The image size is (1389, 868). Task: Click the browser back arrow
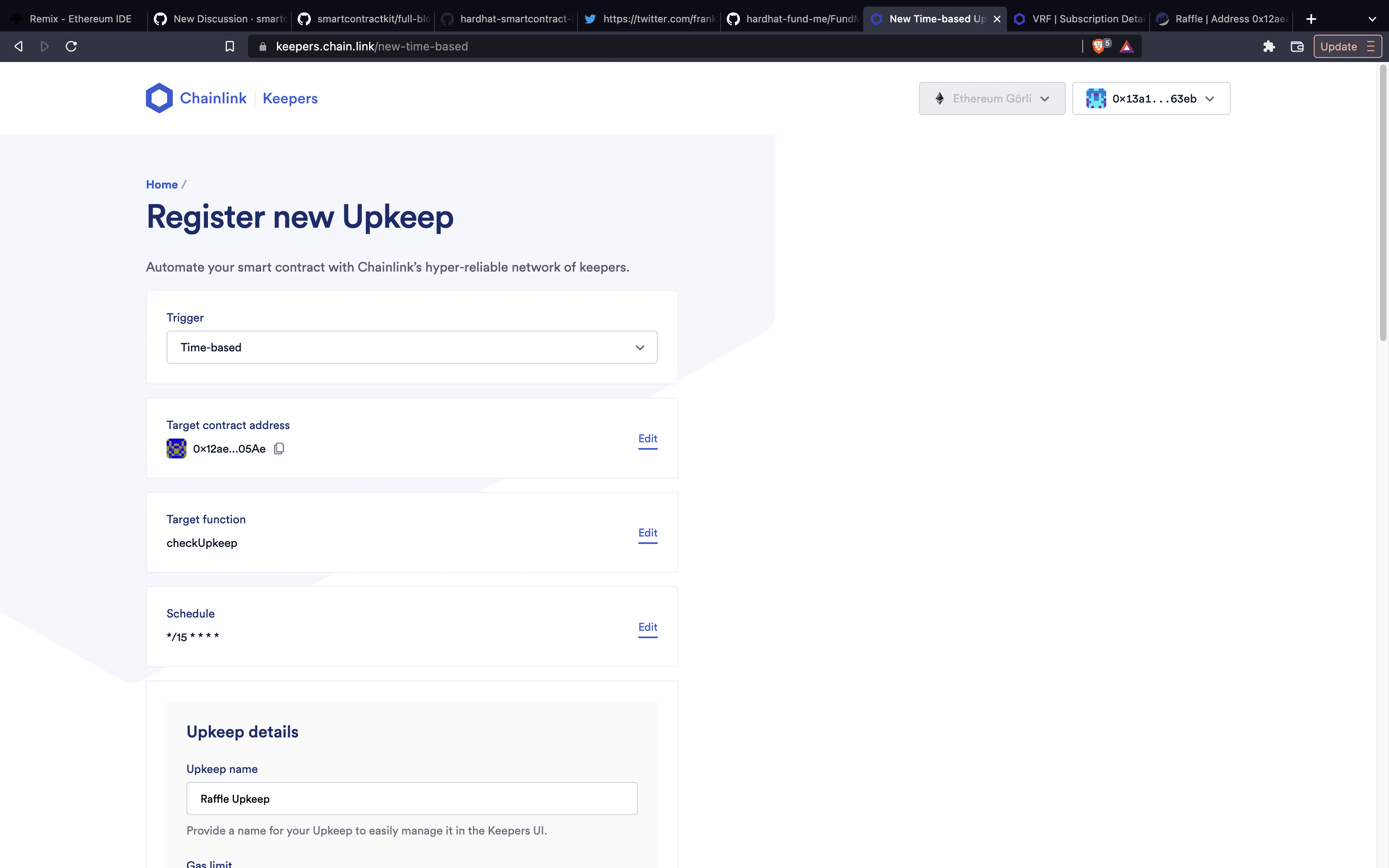(18, 46)
